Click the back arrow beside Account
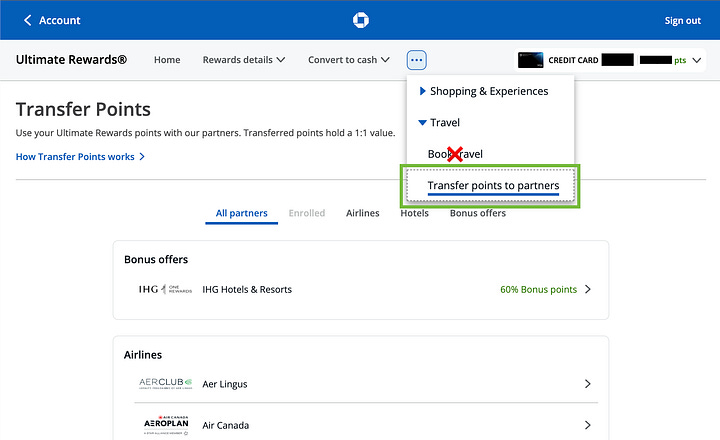Image resolution: width=720 pixels, height=440 pixels. pos(28,20)
